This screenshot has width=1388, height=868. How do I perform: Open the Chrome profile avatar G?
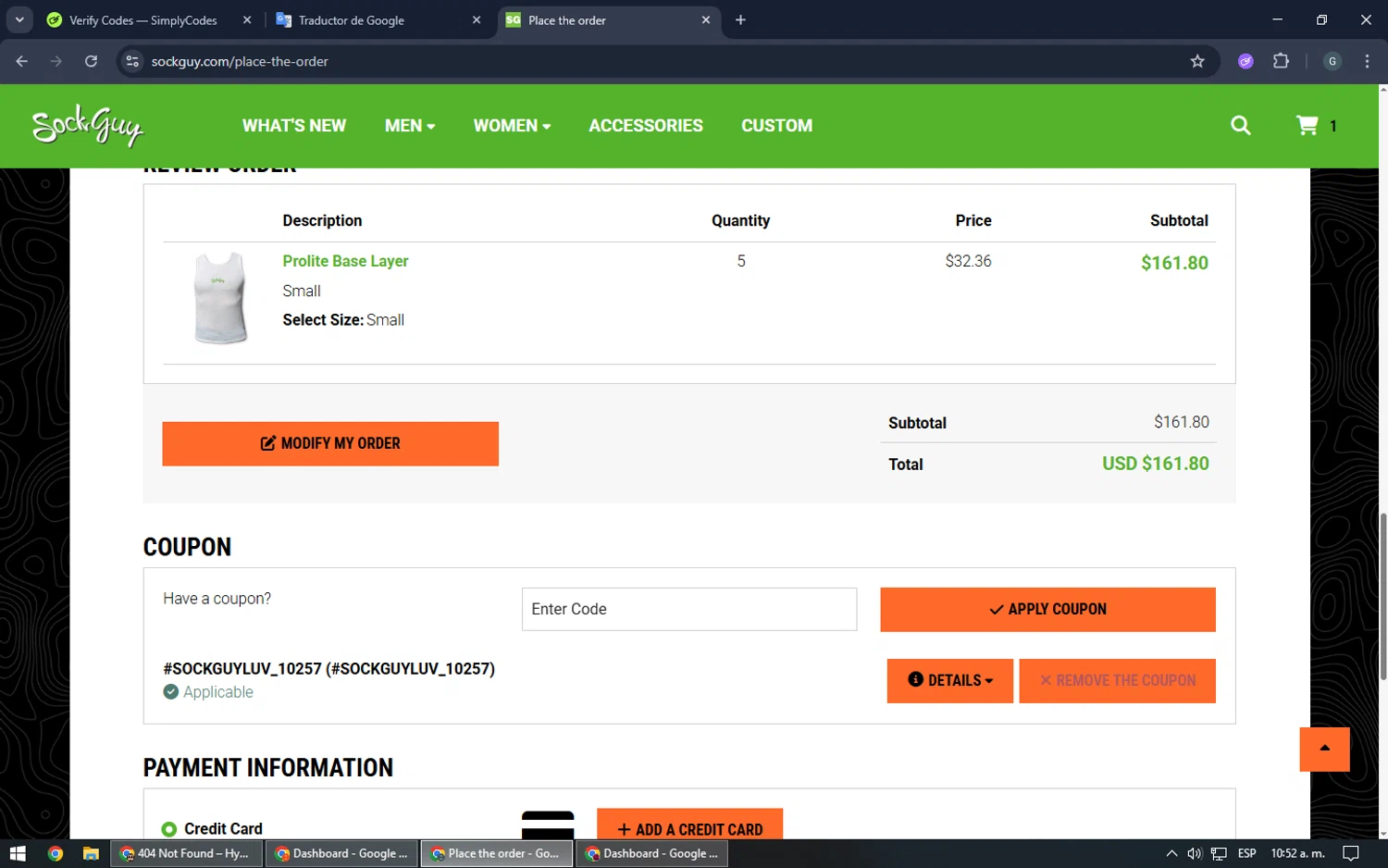pos(1332,61)
